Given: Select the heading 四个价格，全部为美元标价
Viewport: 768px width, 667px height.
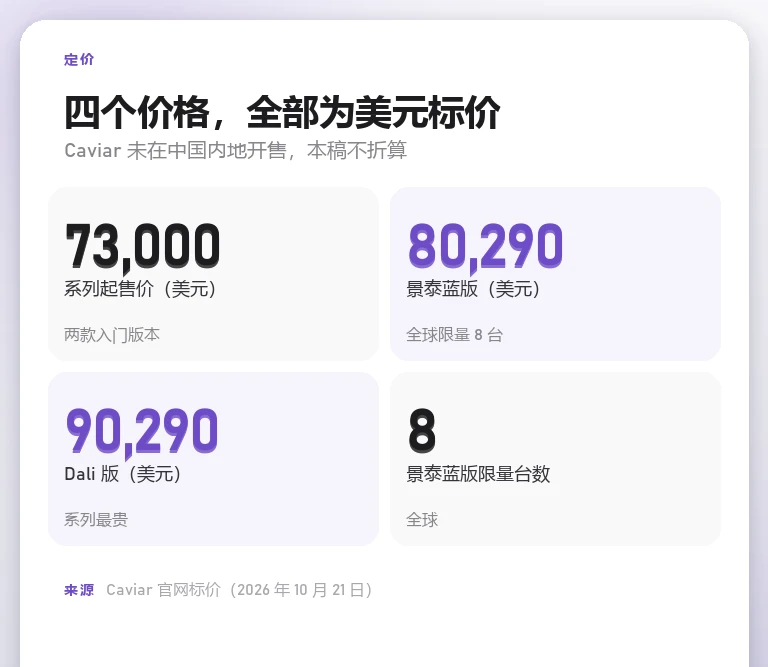Looking at the screenshot, I should click(282, 113).
